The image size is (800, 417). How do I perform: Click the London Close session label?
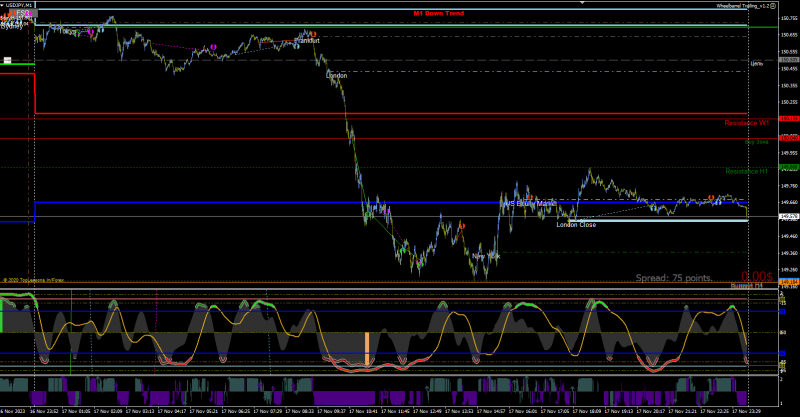tap(576, 225)
